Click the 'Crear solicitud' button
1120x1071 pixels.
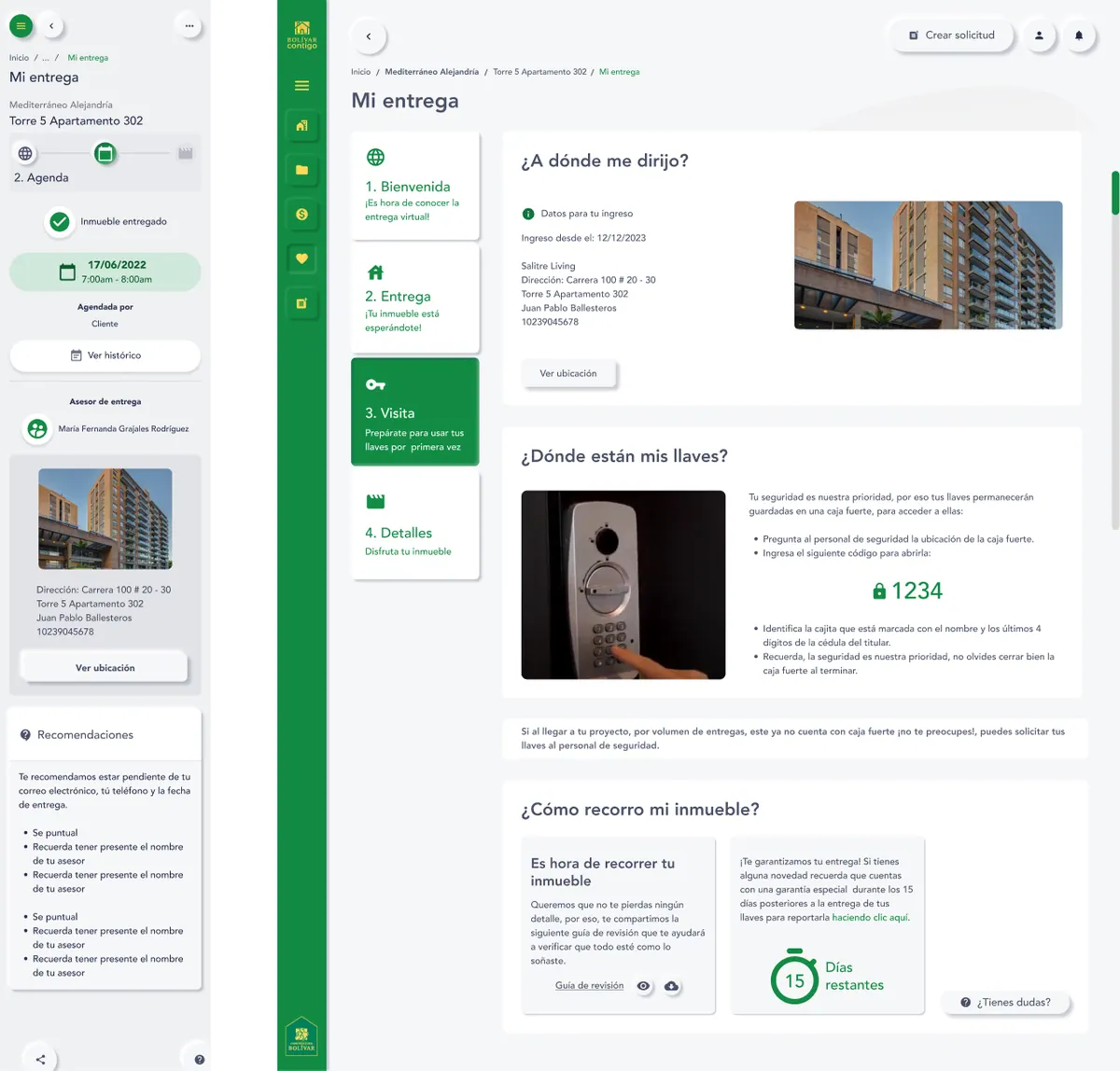tap(952, 35)
